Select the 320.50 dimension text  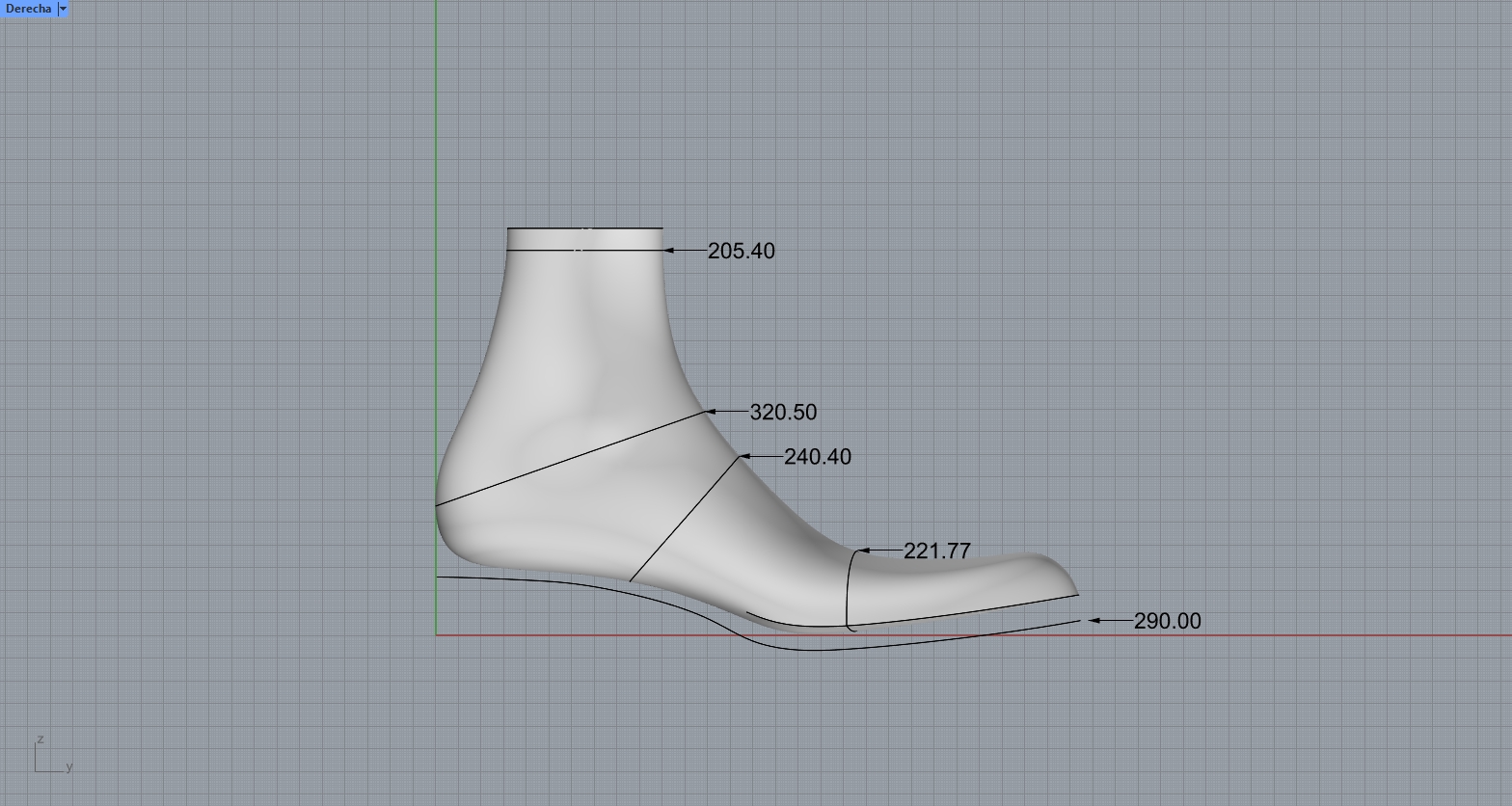click(x=783, y=413)
